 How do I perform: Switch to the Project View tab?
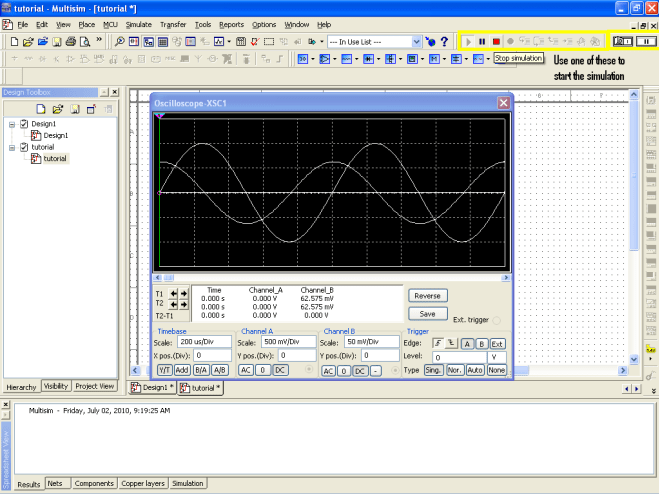point(95,386)
